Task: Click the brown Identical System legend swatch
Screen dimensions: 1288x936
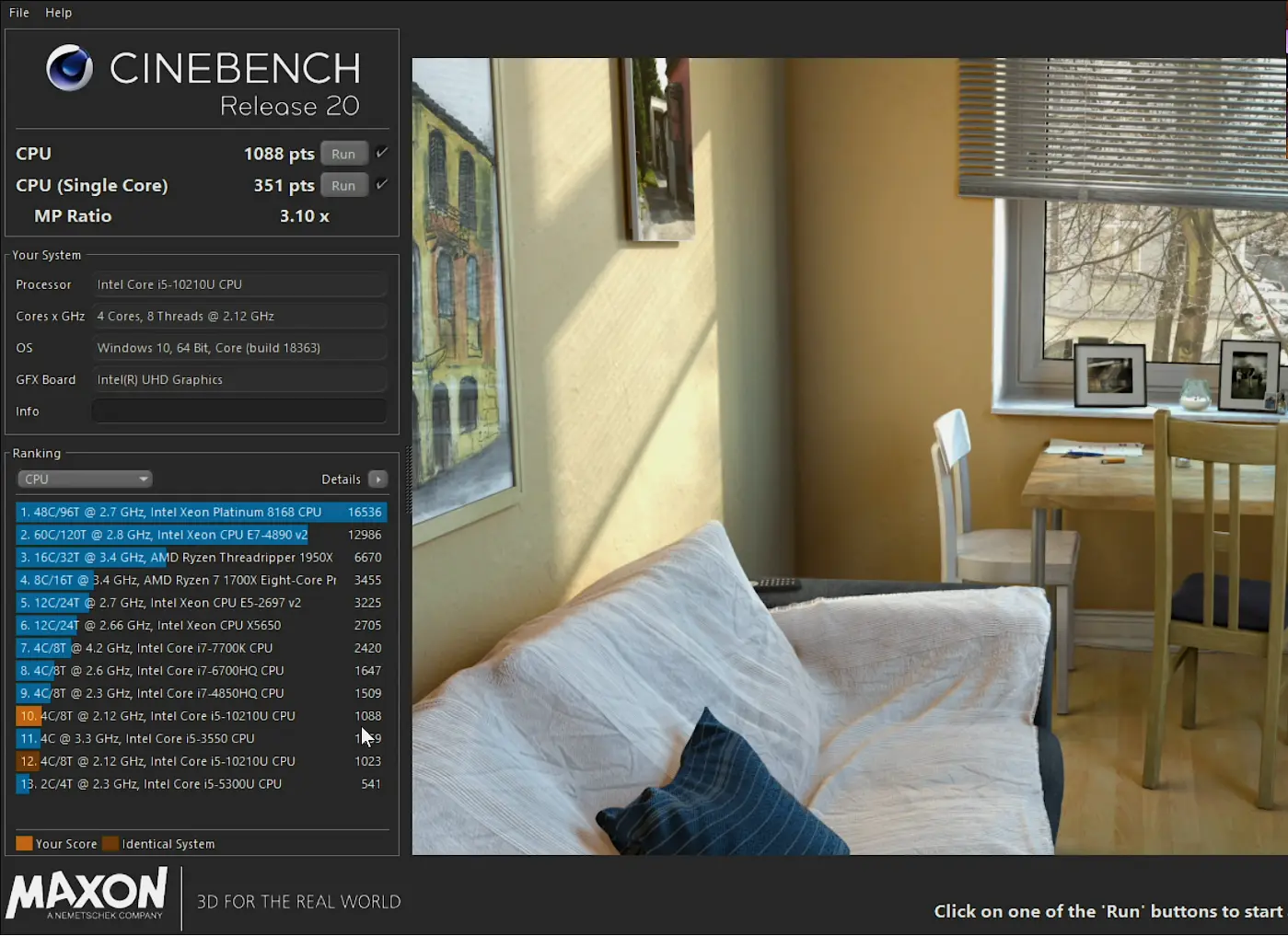Action: [x=110, y=843]
